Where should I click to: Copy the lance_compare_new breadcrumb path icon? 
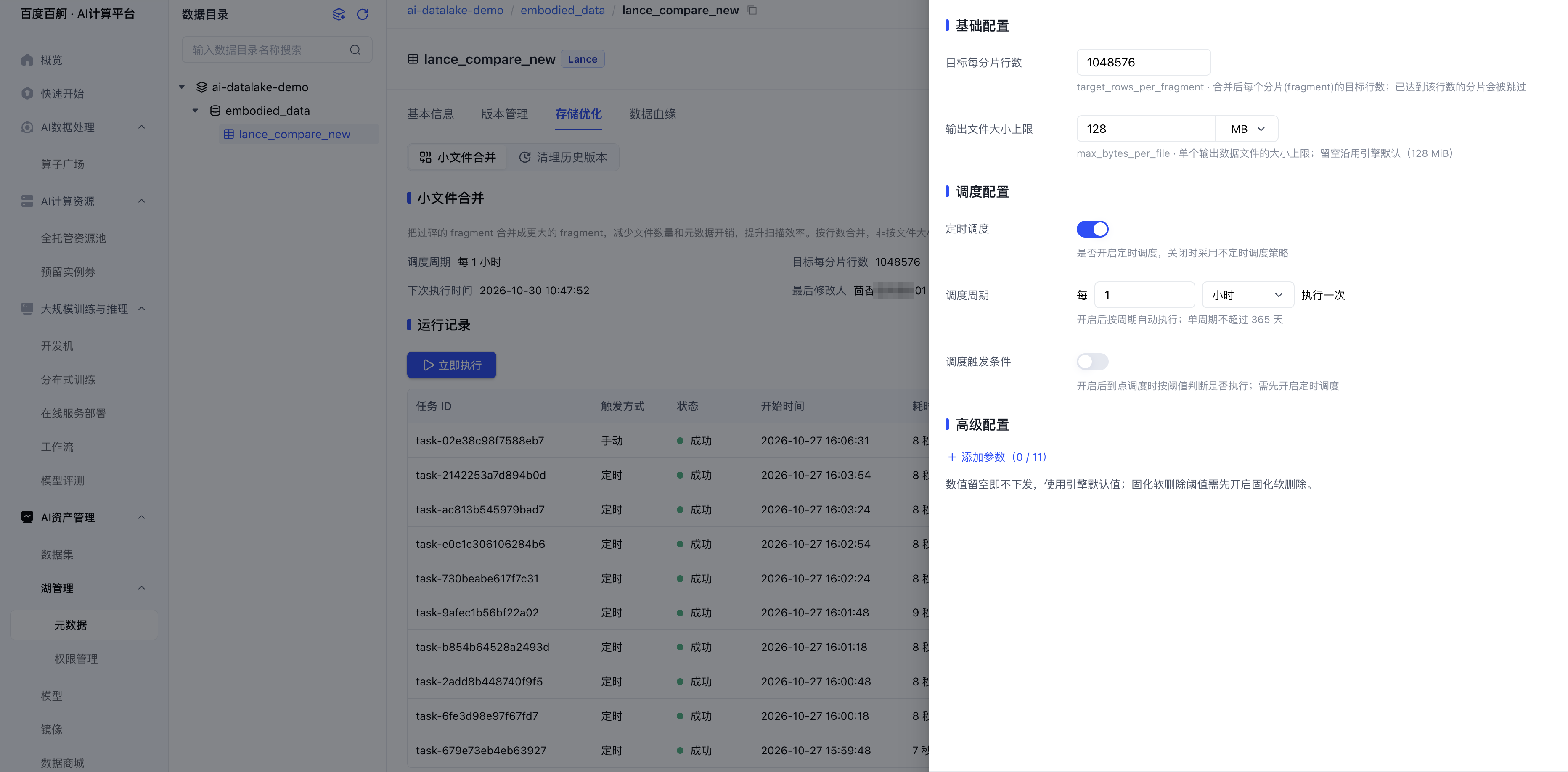(x=752, y=11)
